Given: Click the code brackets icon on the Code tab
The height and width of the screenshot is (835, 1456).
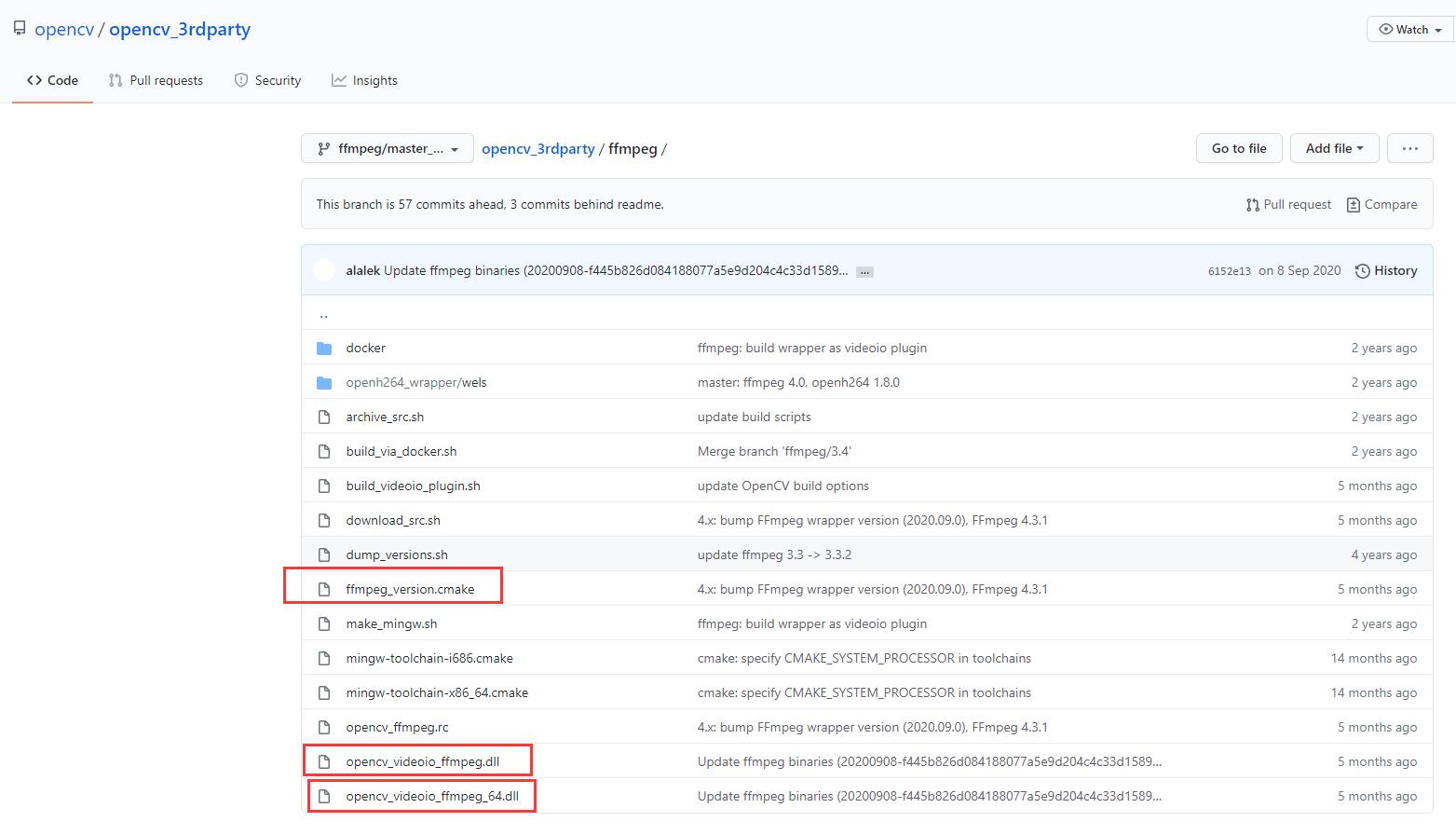Looking at the screenshot, I should click(34, 80).
